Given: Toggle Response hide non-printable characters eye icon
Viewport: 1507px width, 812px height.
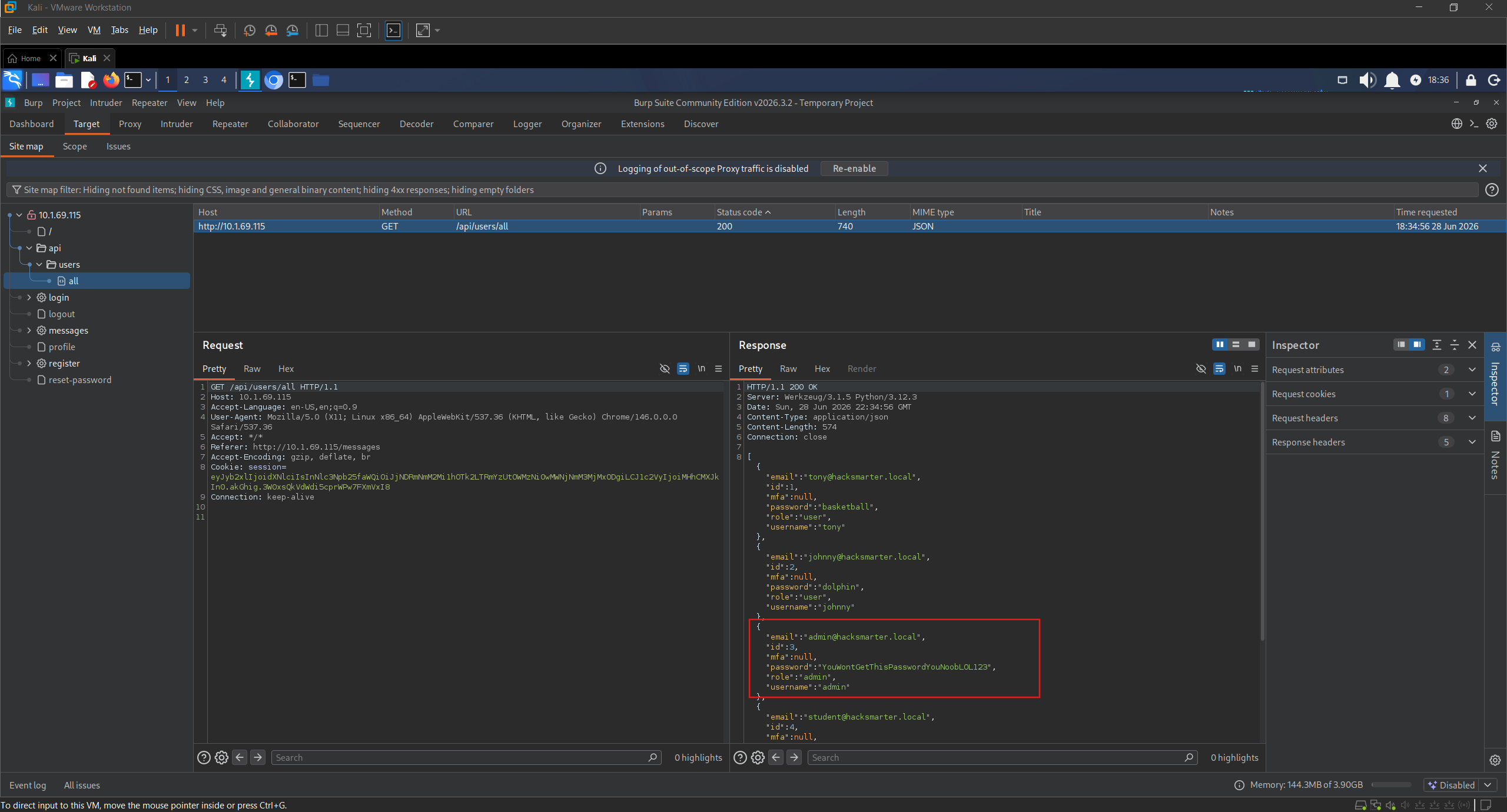Looking at the screenshot, I should click(1201, 368).
